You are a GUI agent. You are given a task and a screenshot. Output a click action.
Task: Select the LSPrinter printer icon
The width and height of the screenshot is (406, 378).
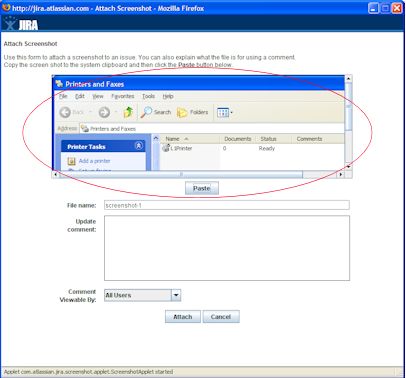(x=166, y=148)
